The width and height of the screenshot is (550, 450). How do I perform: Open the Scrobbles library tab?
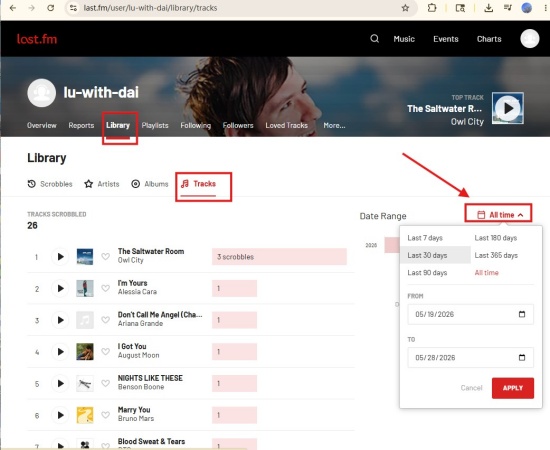coord(50,184)
